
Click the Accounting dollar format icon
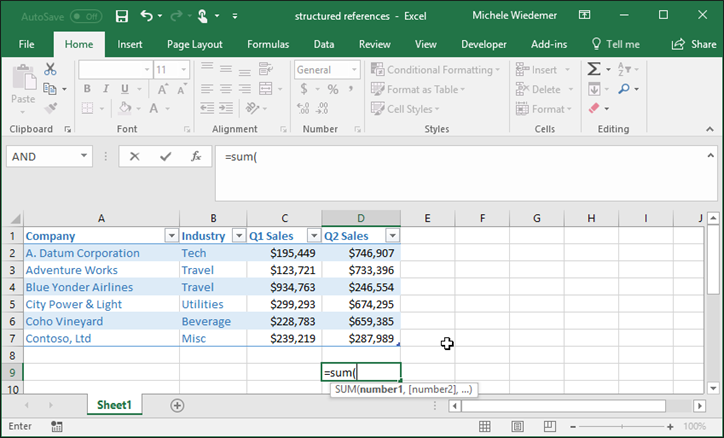point(304,89)
